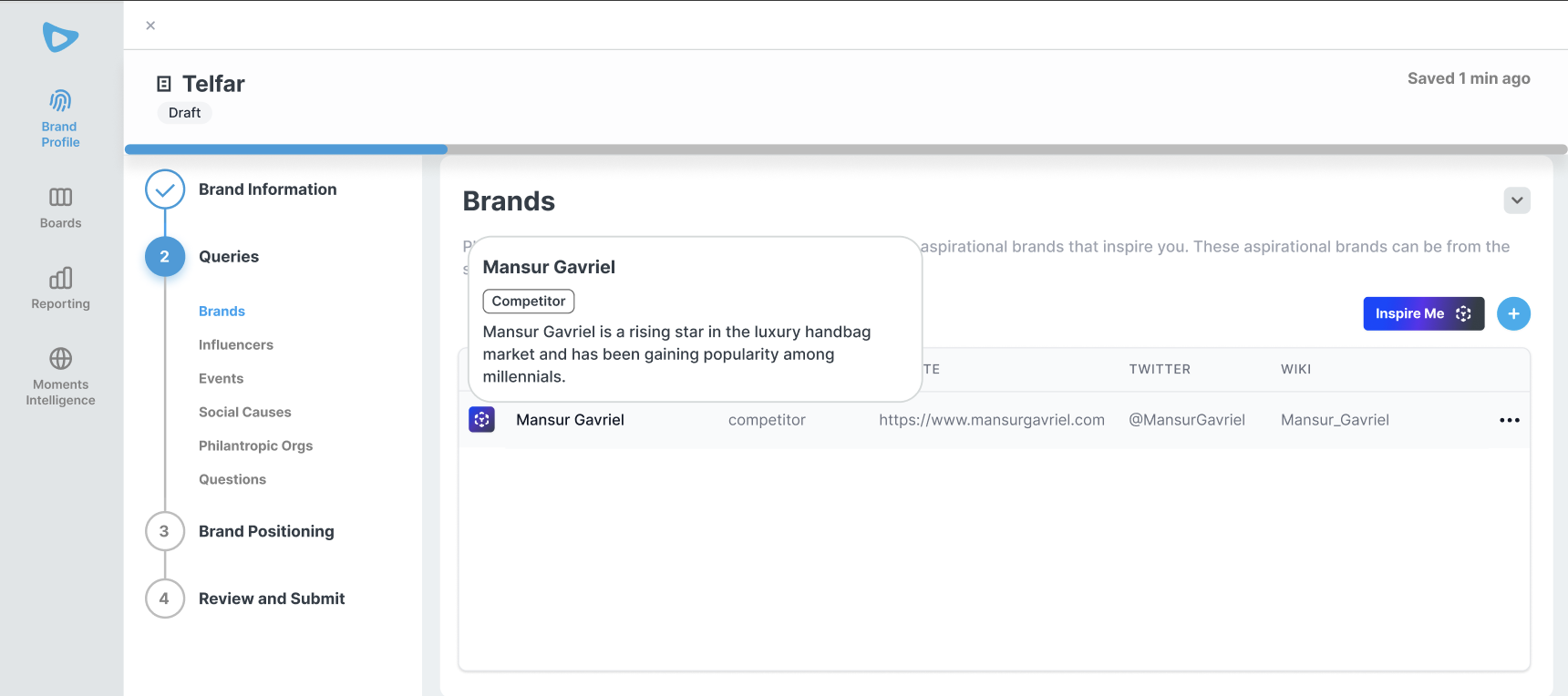Click the Inspire Me button

click(x=1423, y=313)
